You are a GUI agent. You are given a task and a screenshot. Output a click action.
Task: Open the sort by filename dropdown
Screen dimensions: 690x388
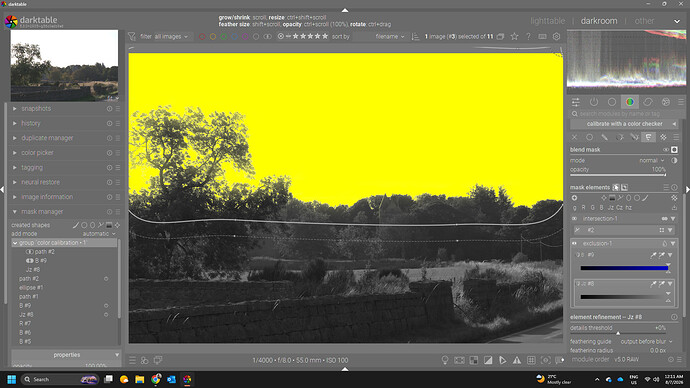click(x=390, y=37)
